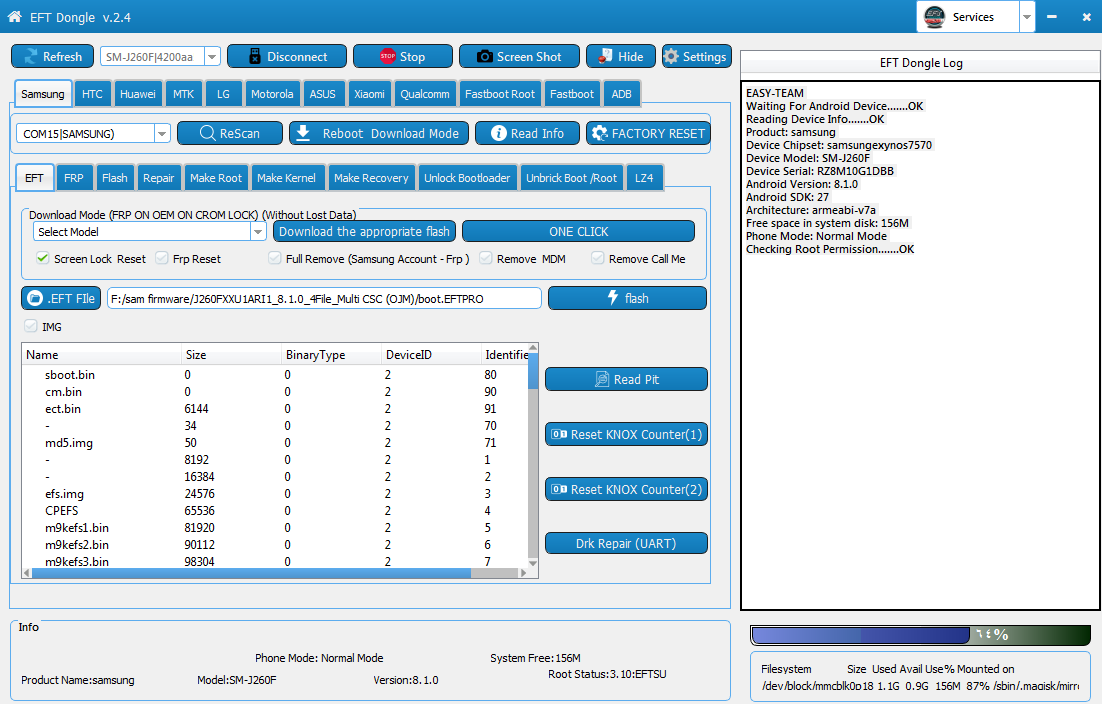Switch to the Huawei tab
Viewport: 1102px width, 704px height.
[137, 94]
